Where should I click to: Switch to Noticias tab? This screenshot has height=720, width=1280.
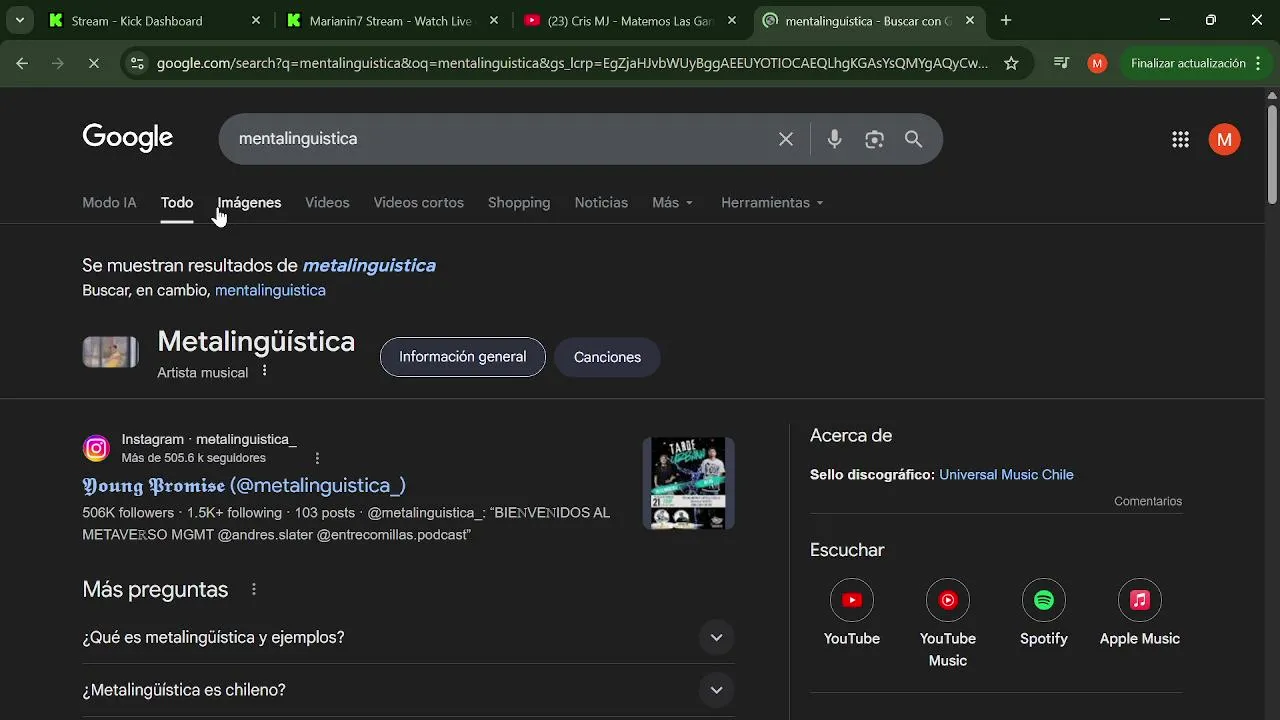pyautogui.click(x=601, y=203)
